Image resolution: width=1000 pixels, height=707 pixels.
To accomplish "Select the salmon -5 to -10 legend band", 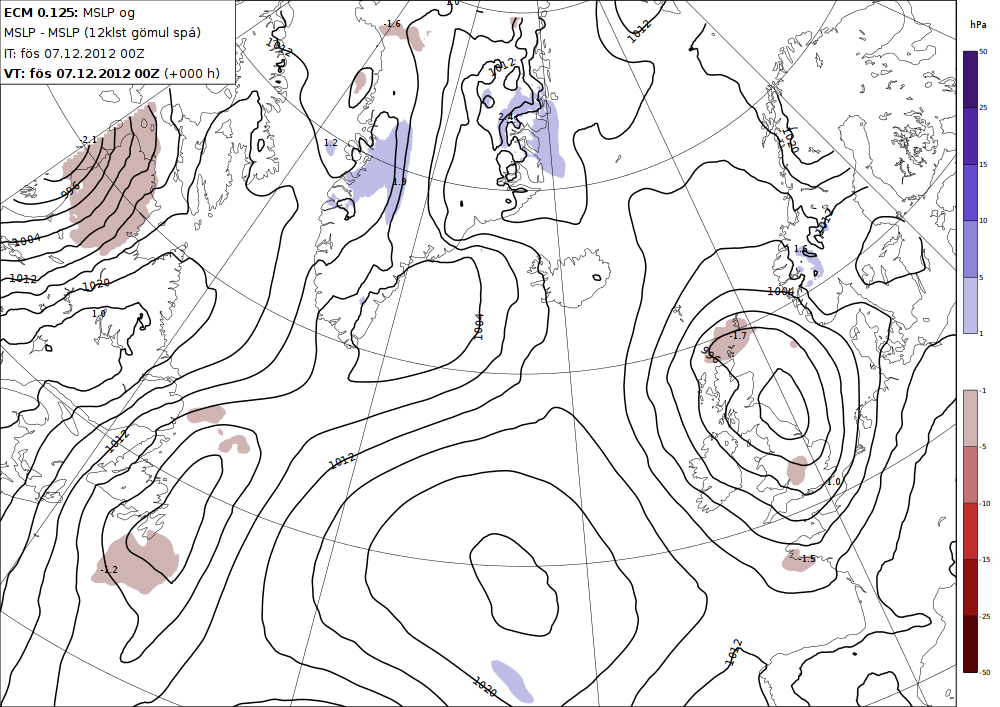I will coord(970,474).
